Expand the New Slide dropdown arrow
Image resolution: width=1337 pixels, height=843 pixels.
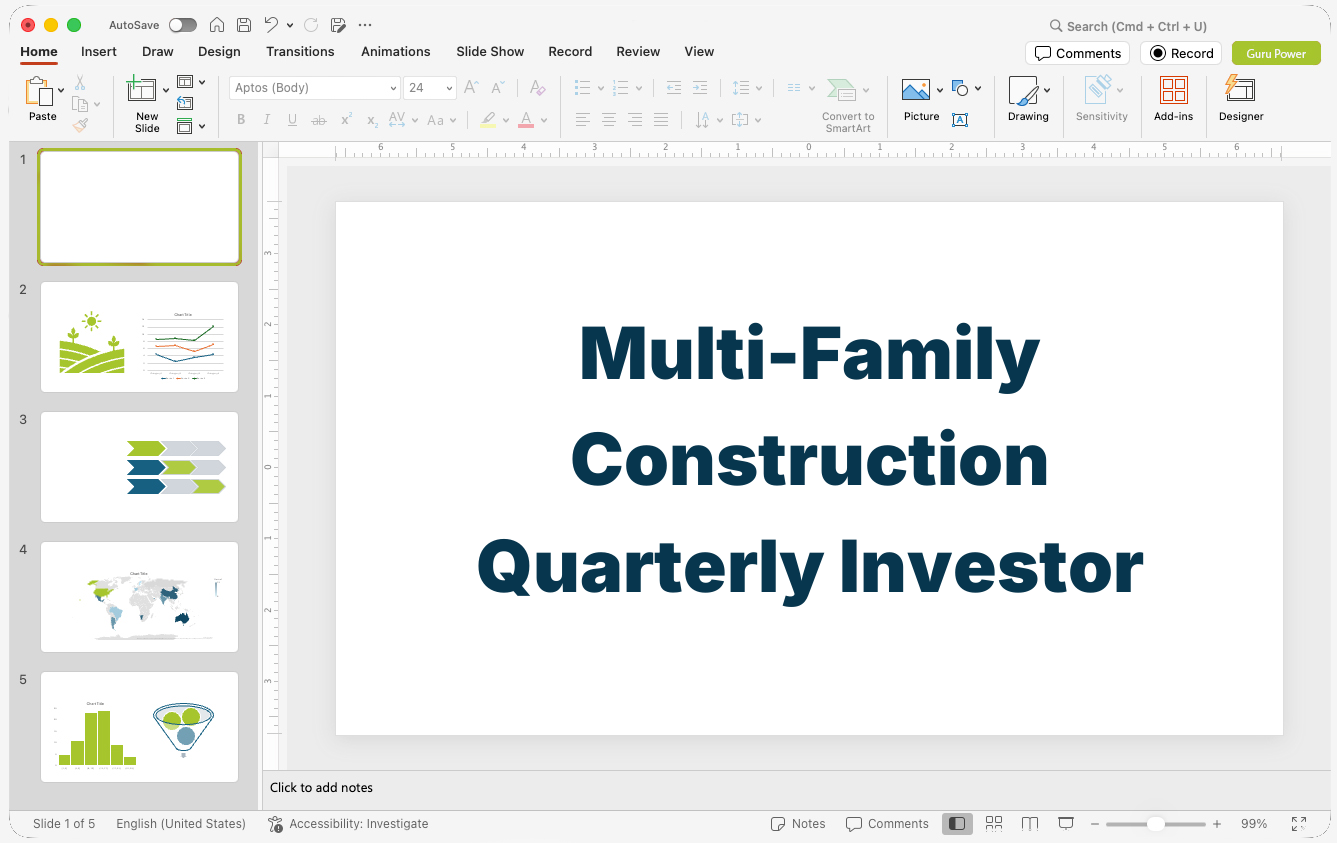click(166, 90)
